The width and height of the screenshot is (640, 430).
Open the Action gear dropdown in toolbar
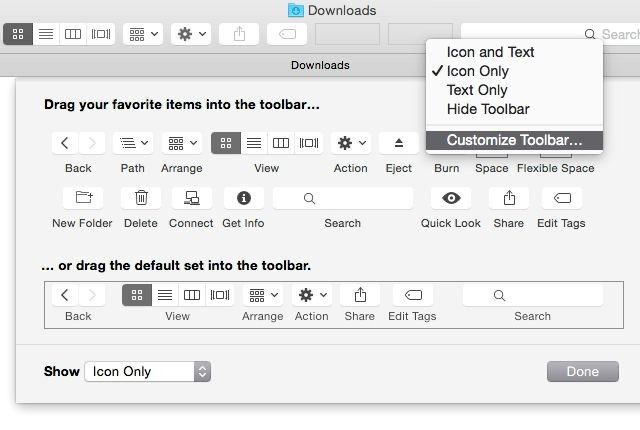point(190,34)
